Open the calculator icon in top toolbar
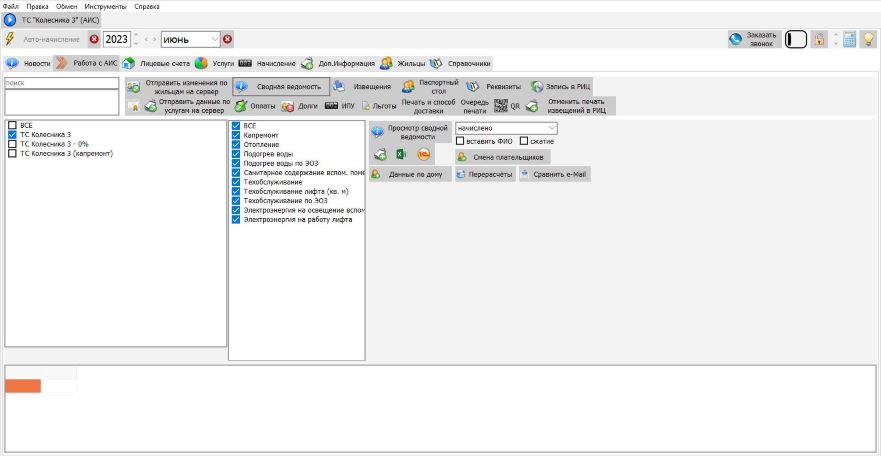 tap(849, 39)
